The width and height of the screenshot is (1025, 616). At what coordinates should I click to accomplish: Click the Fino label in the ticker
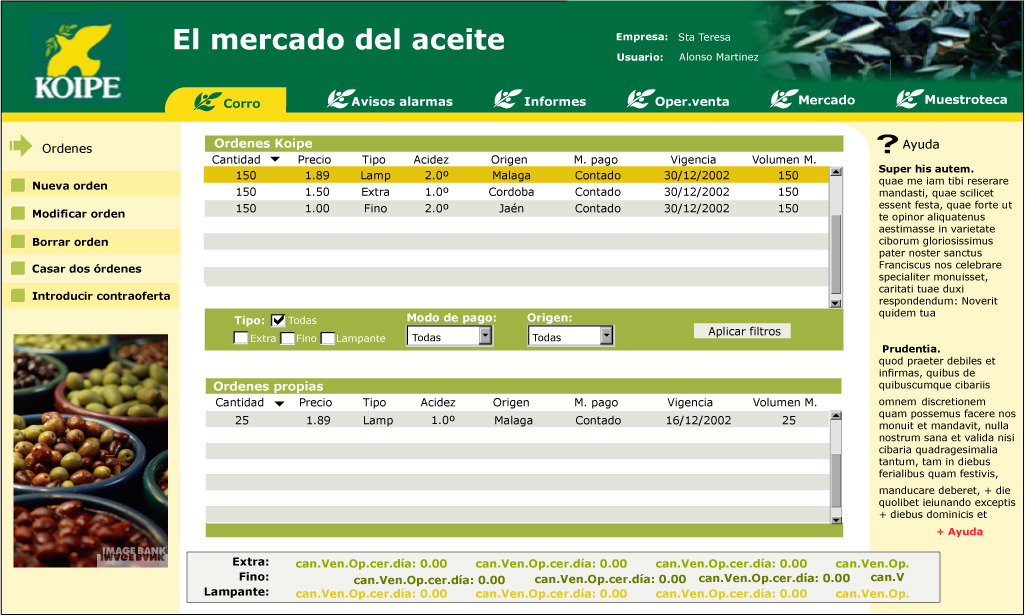(x=254, y=577)
